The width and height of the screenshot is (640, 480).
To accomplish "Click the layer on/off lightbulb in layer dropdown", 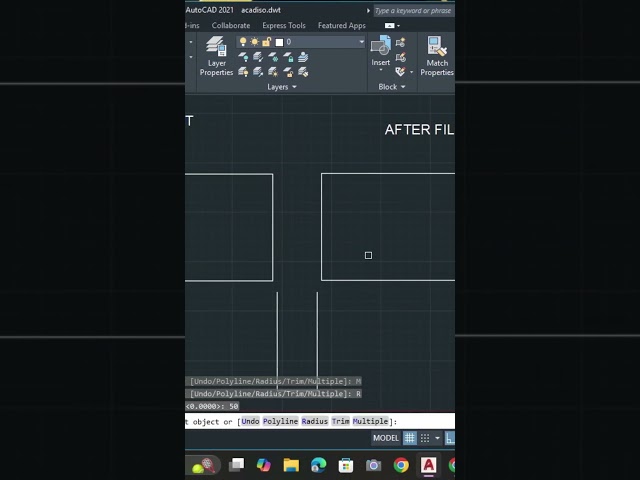I will tap(243, 42).
